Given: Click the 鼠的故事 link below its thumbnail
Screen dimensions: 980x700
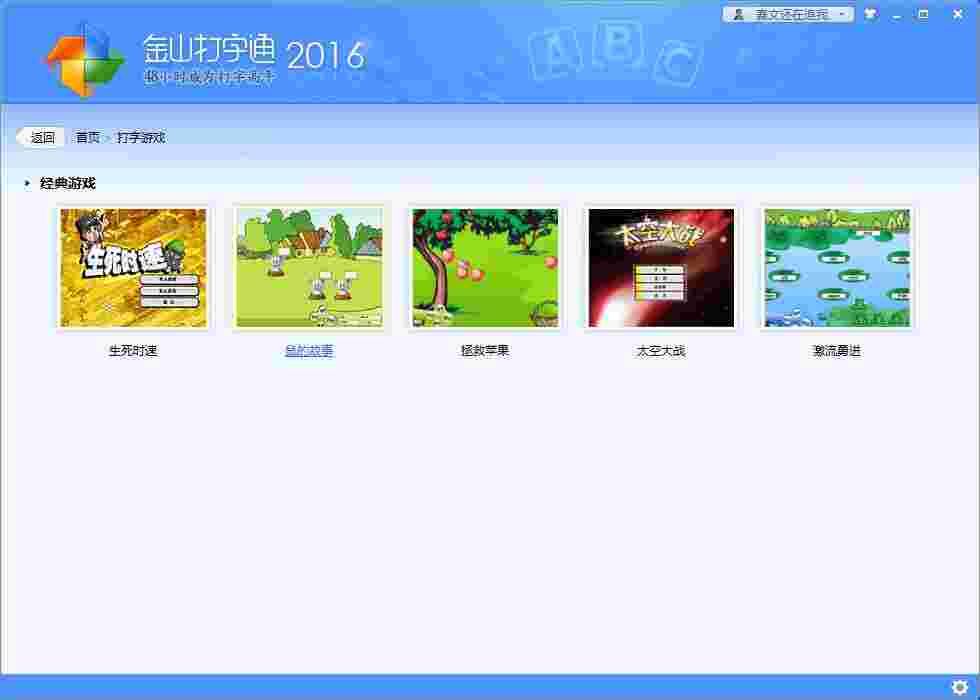Looking at the screenshot, I should pos(308,351).
